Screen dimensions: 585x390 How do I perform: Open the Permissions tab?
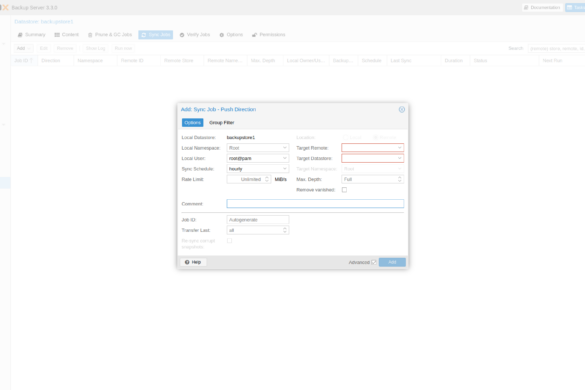click(x=269, y=35)
